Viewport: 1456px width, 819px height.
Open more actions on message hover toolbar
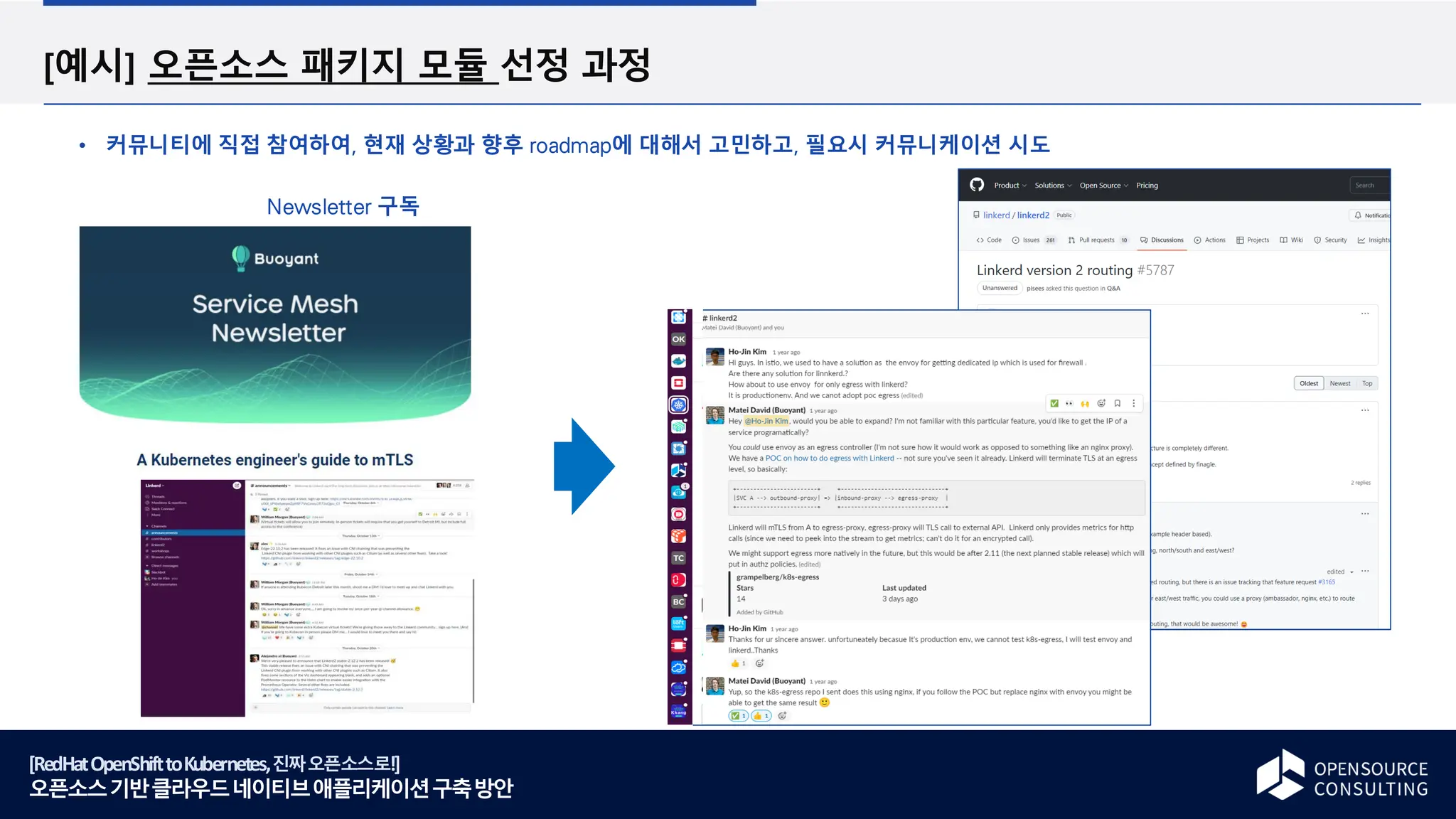pyautogui.click(x=1134, y=403)
